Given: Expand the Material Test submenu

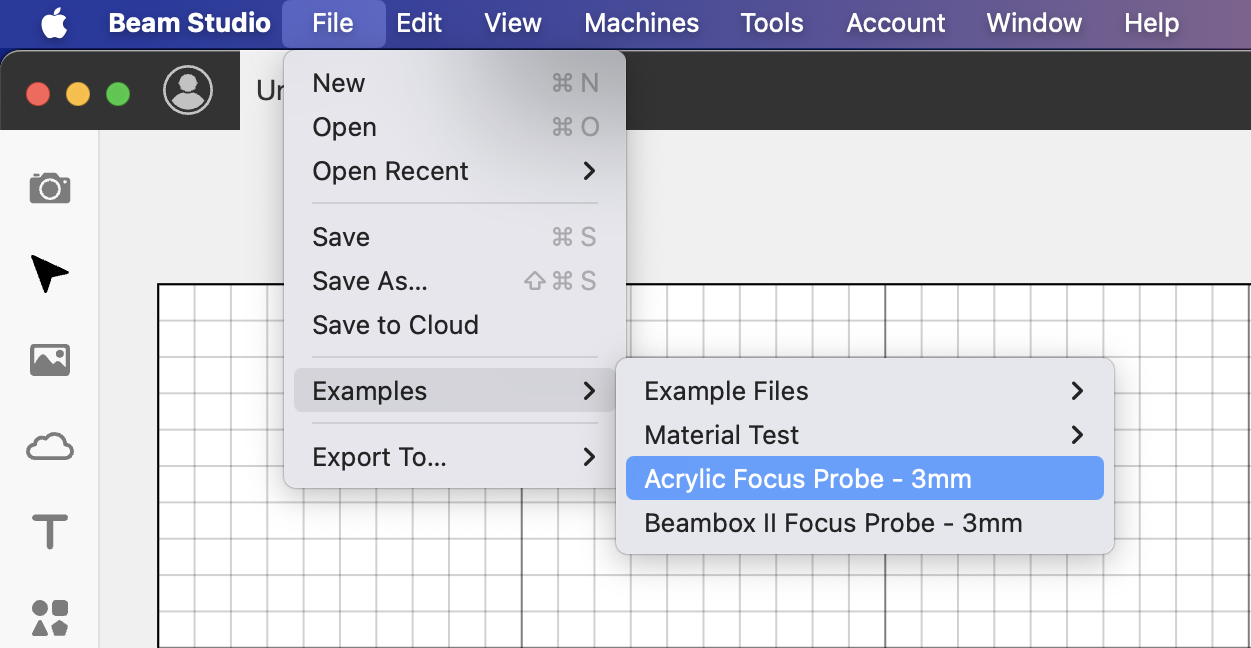Looking at the screenshot, I should tap(865, 435).
